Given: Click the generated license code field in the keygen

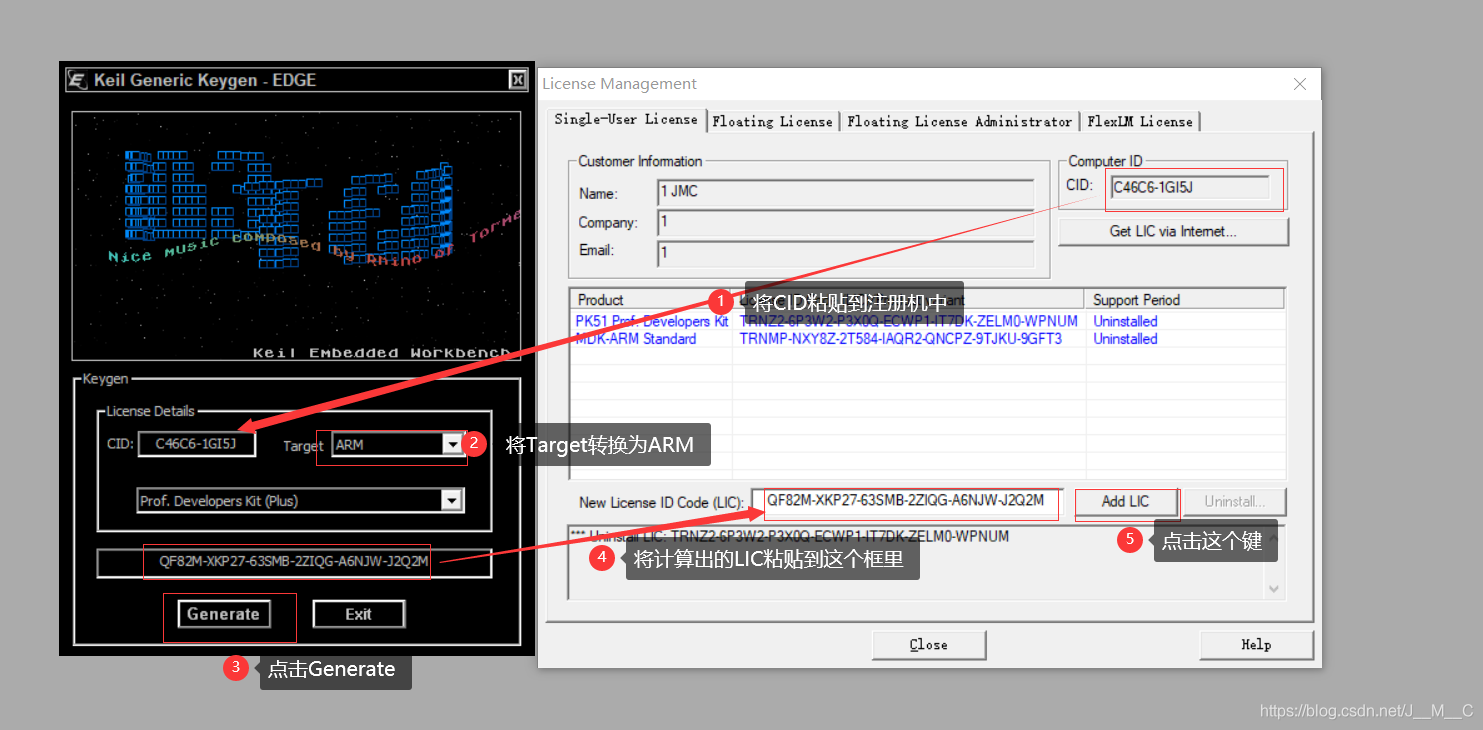Looking at the screenshot, I should 294,562.
